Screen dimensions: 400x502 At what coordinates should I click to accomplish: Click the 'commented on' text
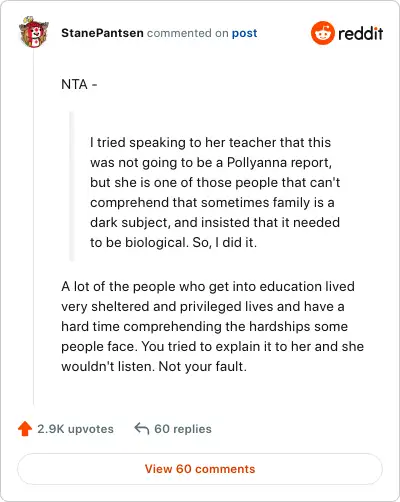(188, 33)
